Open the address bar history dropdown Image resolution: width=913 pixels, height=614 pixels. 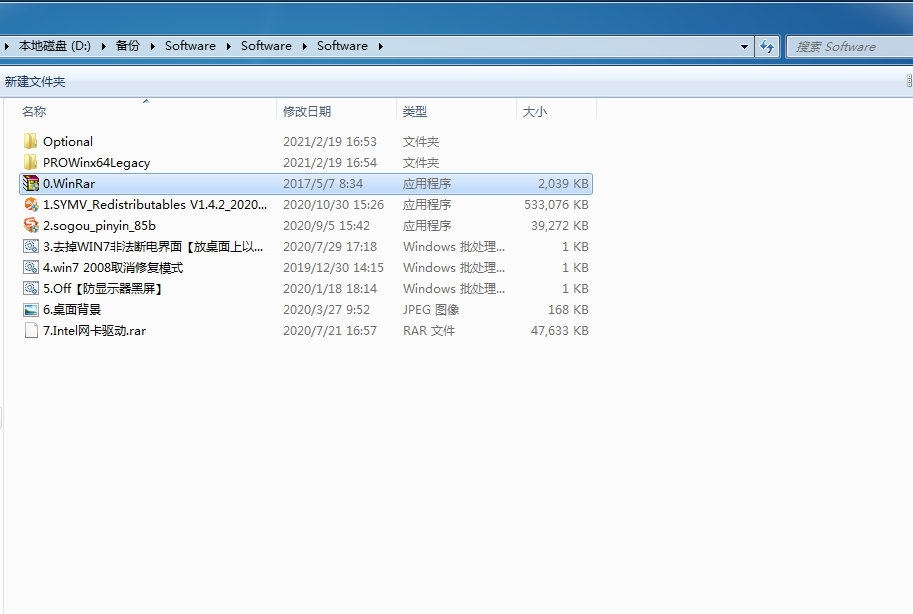tap(744, 46)
